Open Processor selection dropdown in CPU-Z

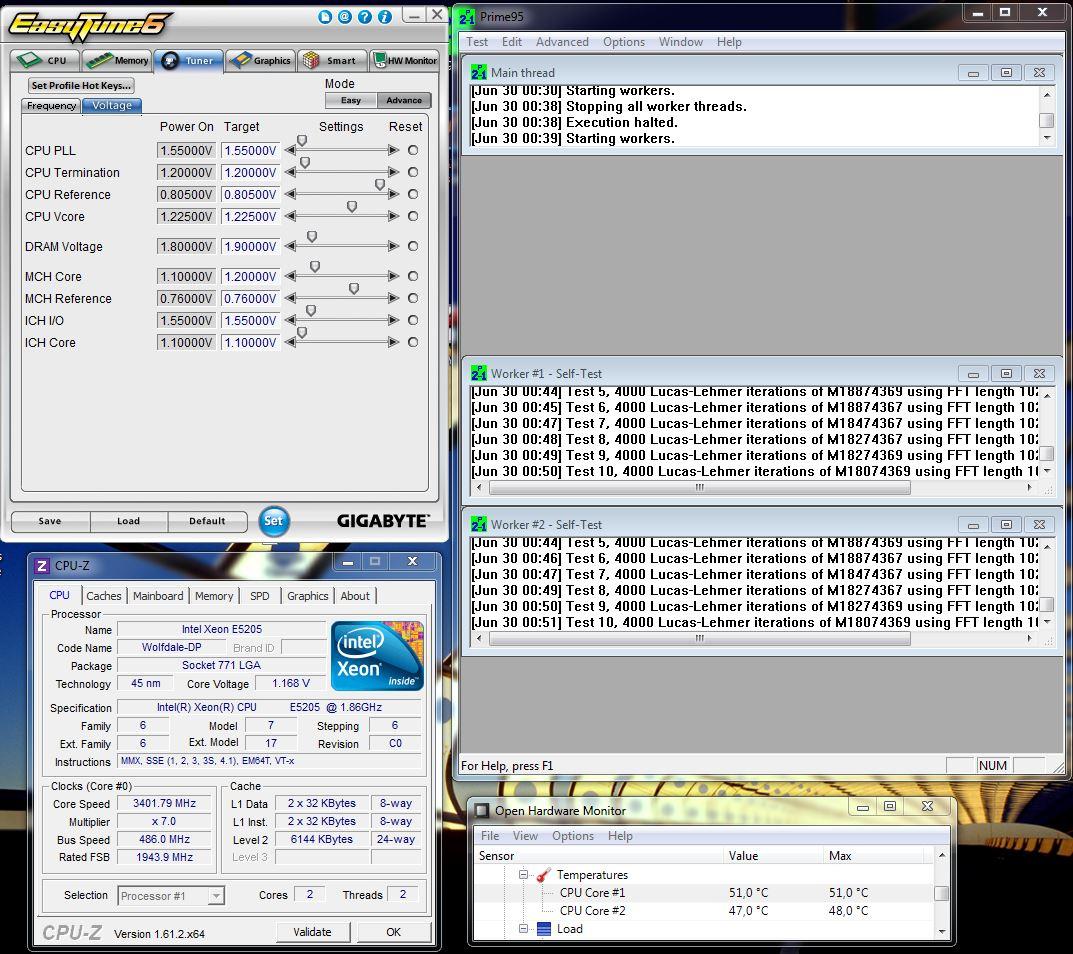point(170,896)
